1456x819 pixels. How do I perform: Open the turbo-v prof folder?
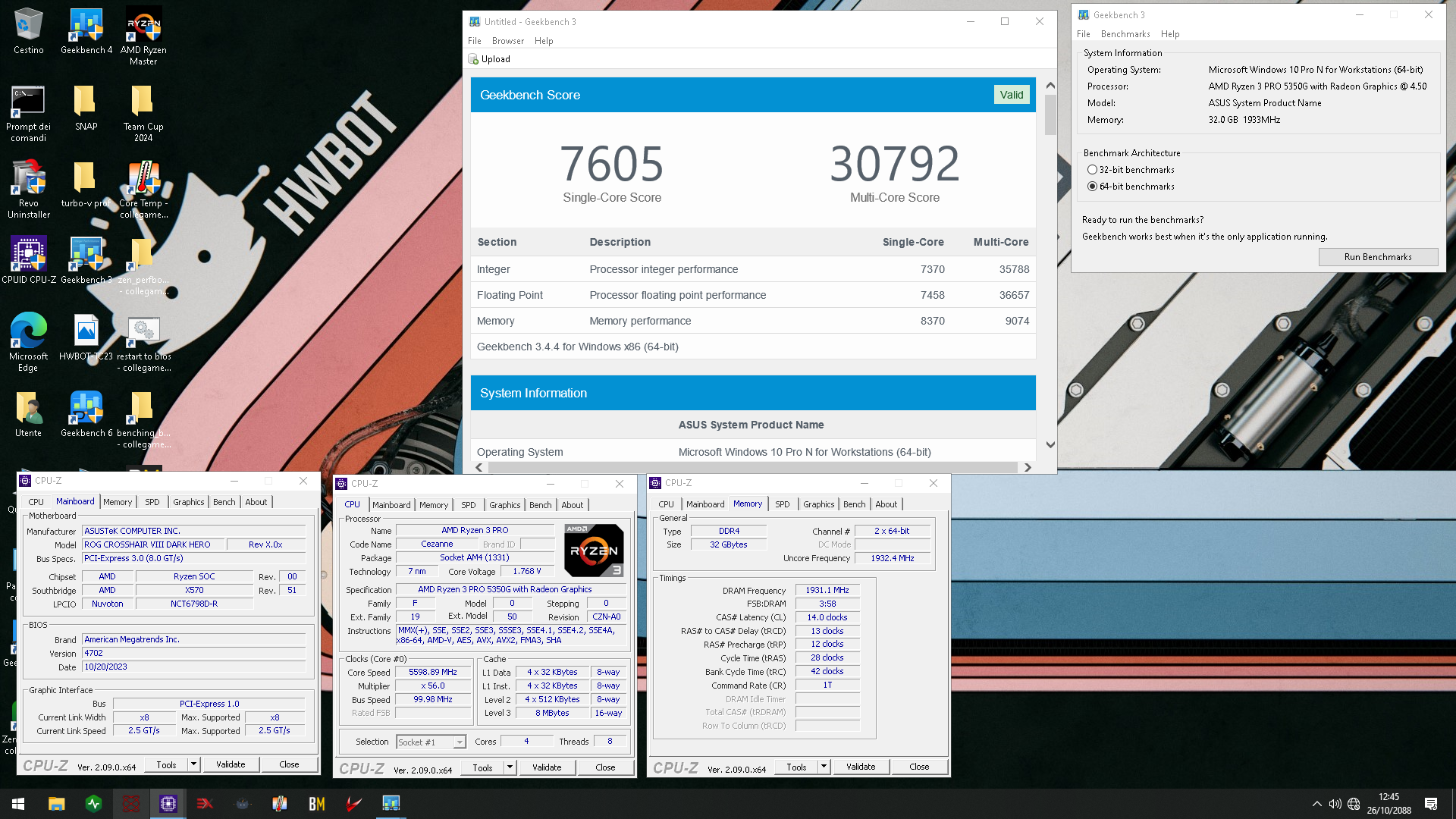tap(86, 184)
